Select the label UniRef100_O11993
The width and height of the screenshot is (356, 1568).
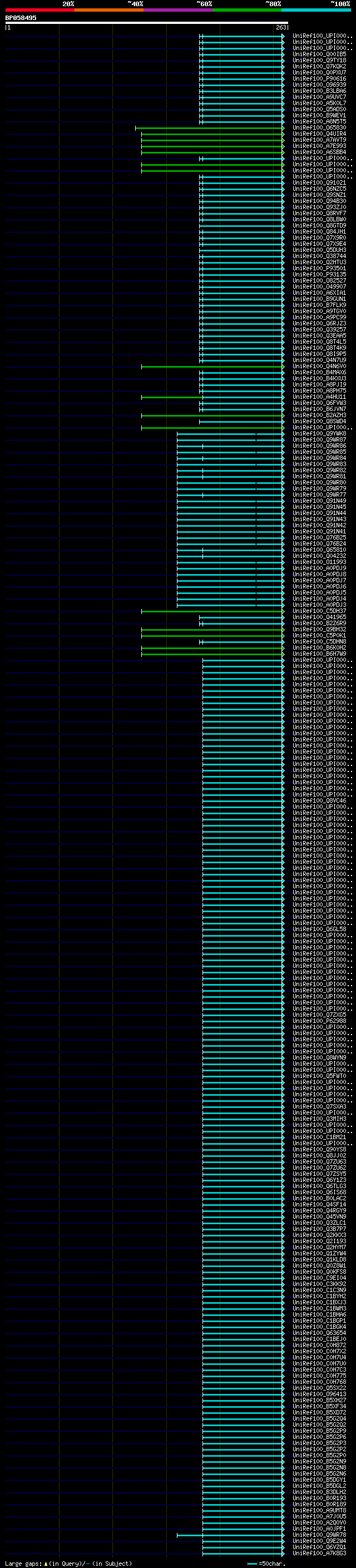click(319, 562)
